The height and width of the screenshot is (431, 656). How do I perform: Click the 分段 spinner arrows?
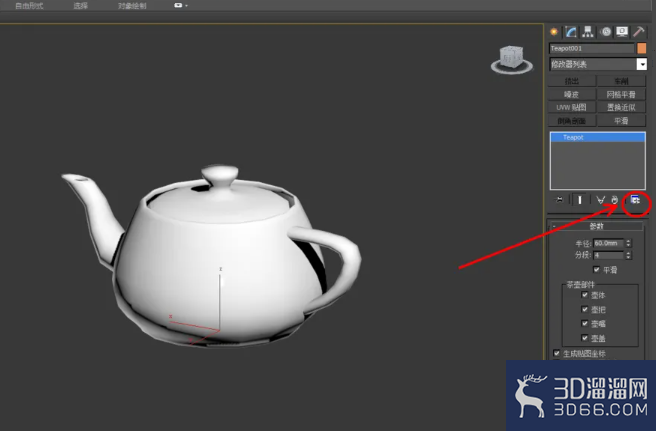coord(628,255)
